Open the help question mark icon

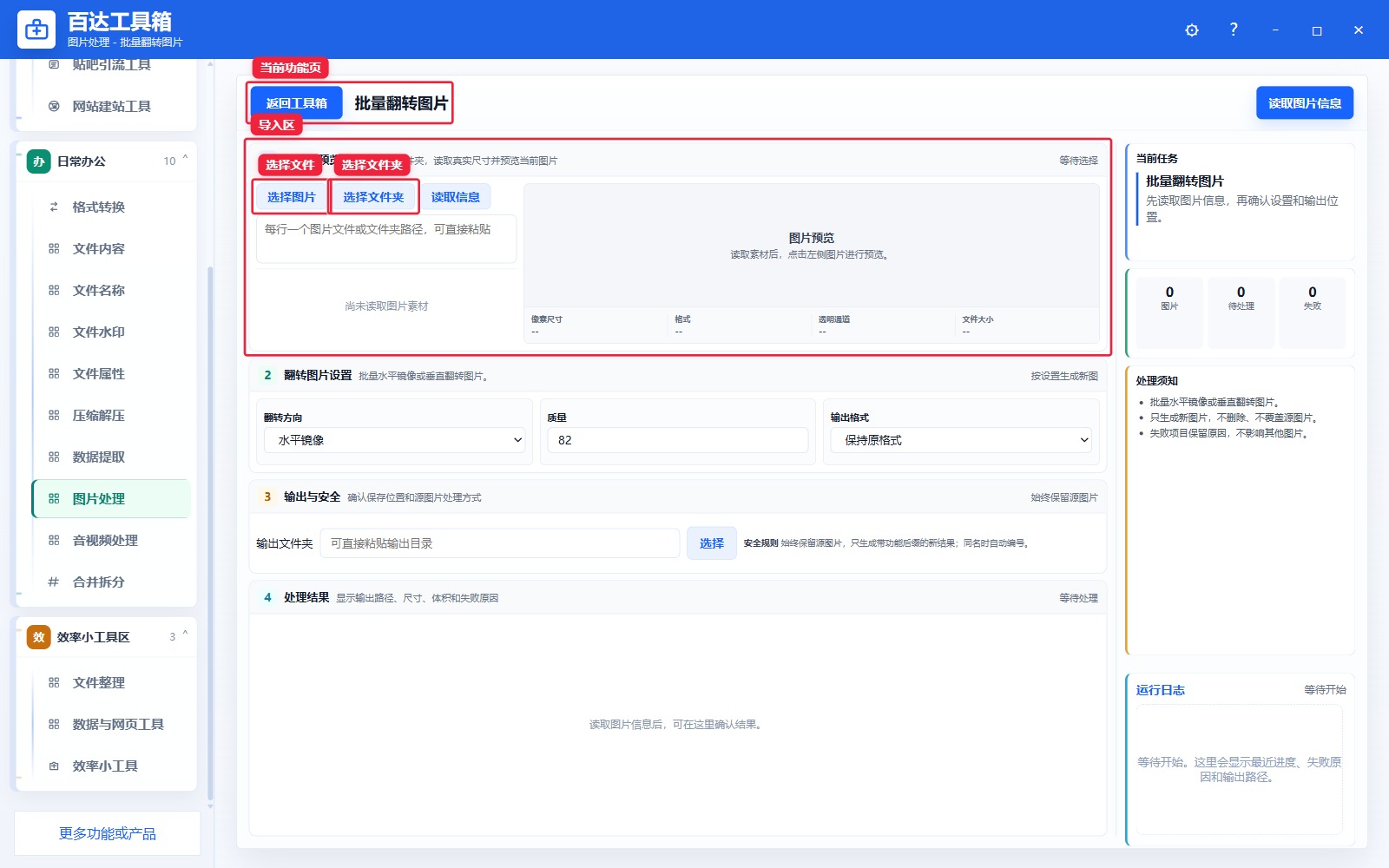click(x=1234, y=30)
